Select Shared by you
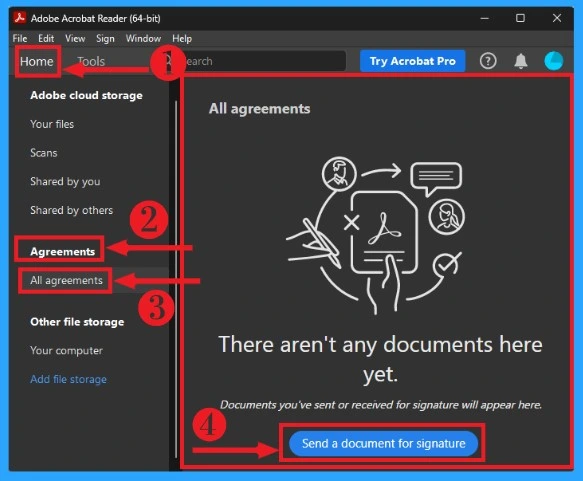Image resolution: width=583 pixels, height=481 pixels. [65, 181]
